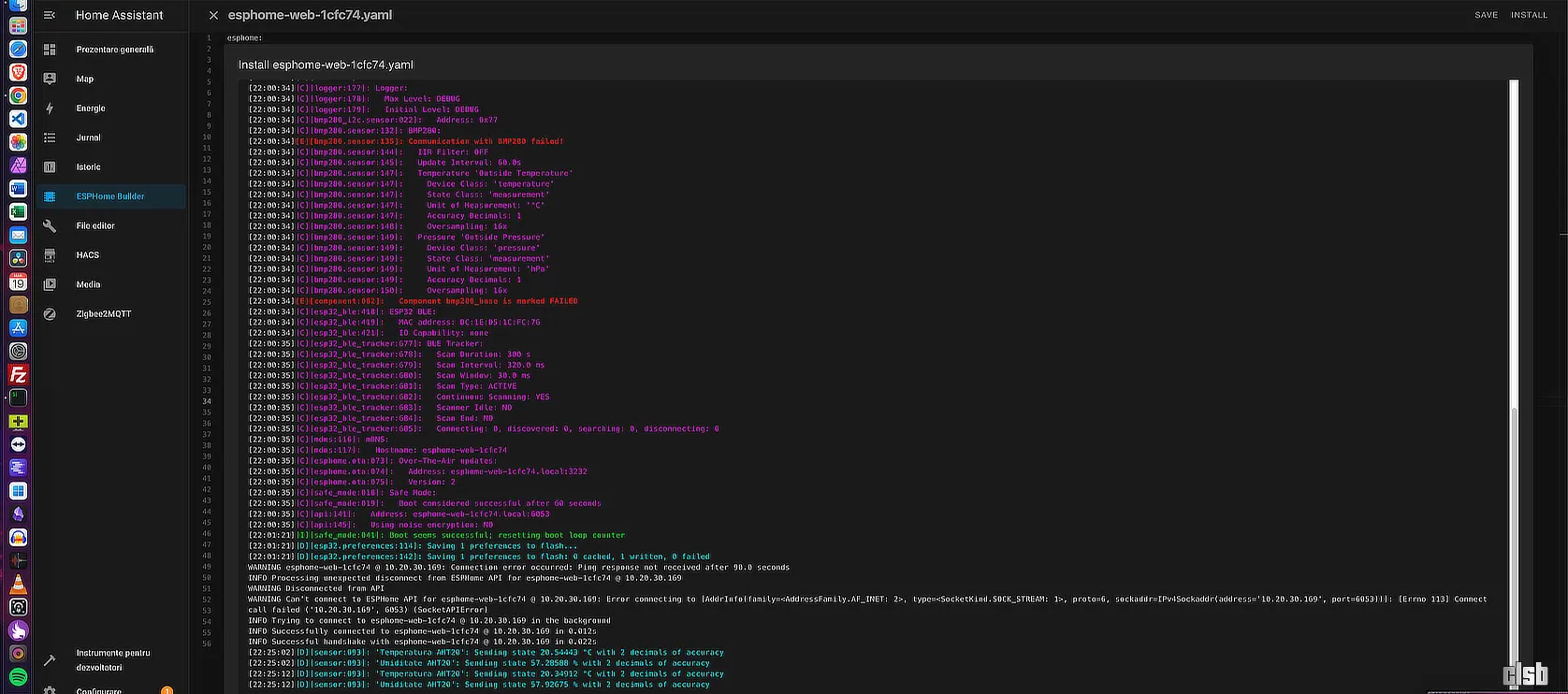Go to Istoric menu item

click(x=88, y=166)
